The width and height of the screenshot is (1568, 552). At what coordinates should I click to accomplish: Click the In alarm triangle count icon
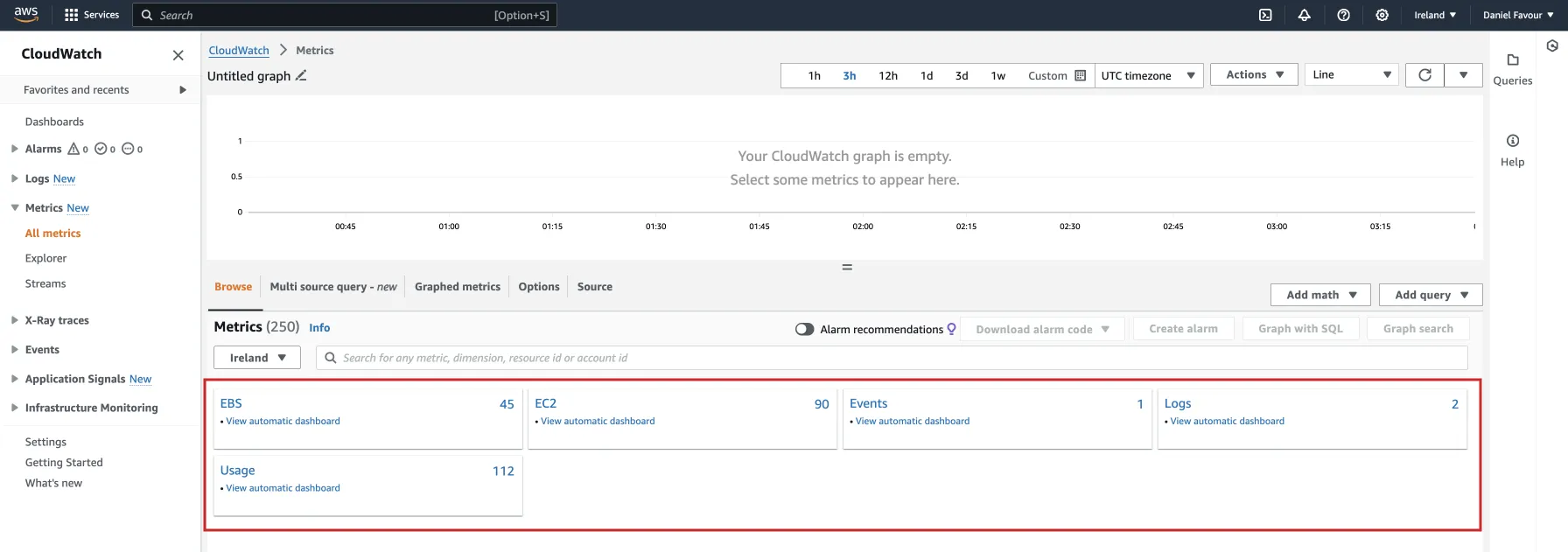click(x=78, y=149)
